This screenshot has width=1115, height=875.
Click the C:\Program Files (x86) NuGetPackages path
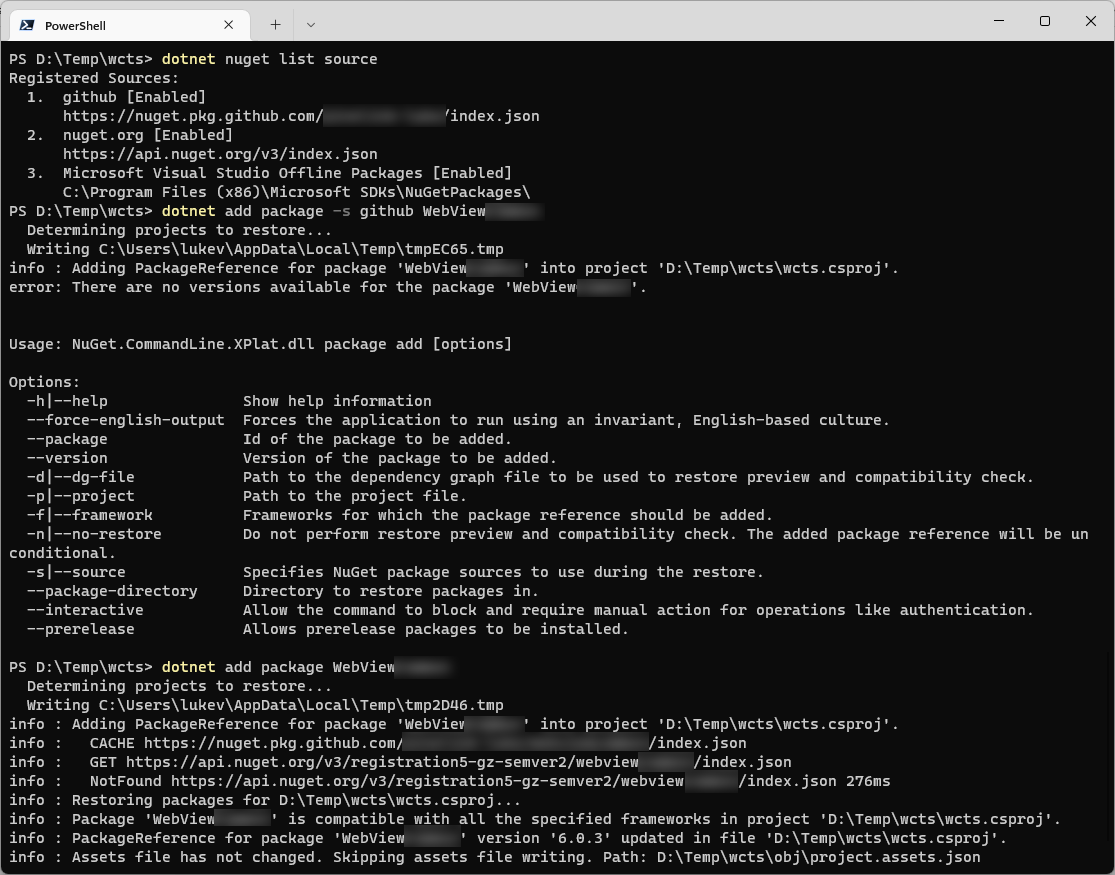tap(297, 192)
